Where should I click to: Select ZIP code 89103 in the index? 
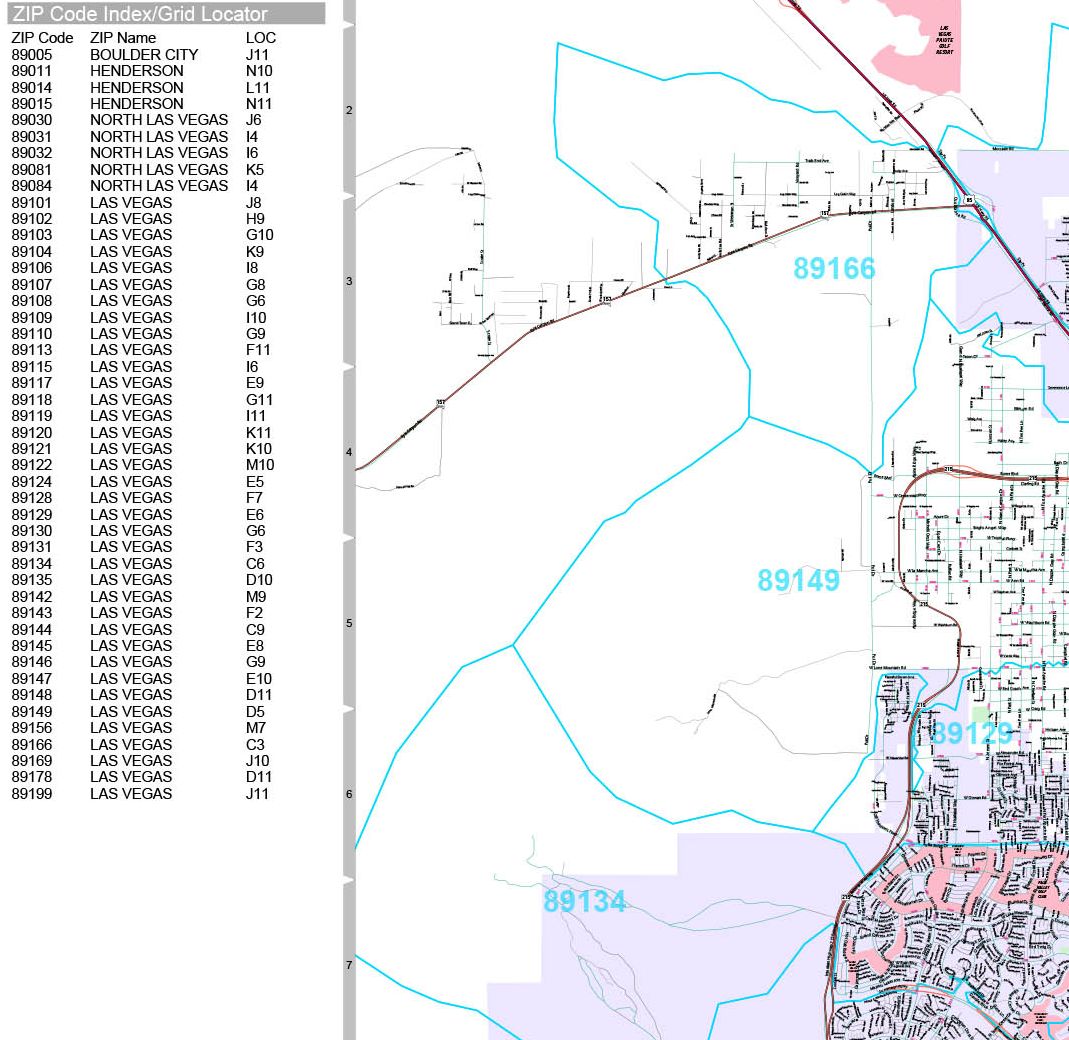(32, 235)
